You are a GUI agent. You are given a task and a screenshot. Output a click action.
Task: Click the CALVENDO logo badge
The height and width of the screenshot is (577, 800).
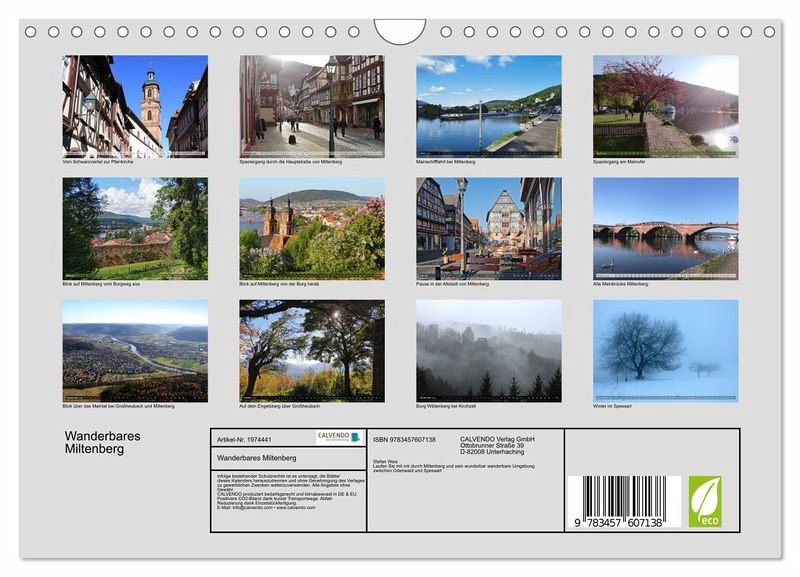point(339,437)
